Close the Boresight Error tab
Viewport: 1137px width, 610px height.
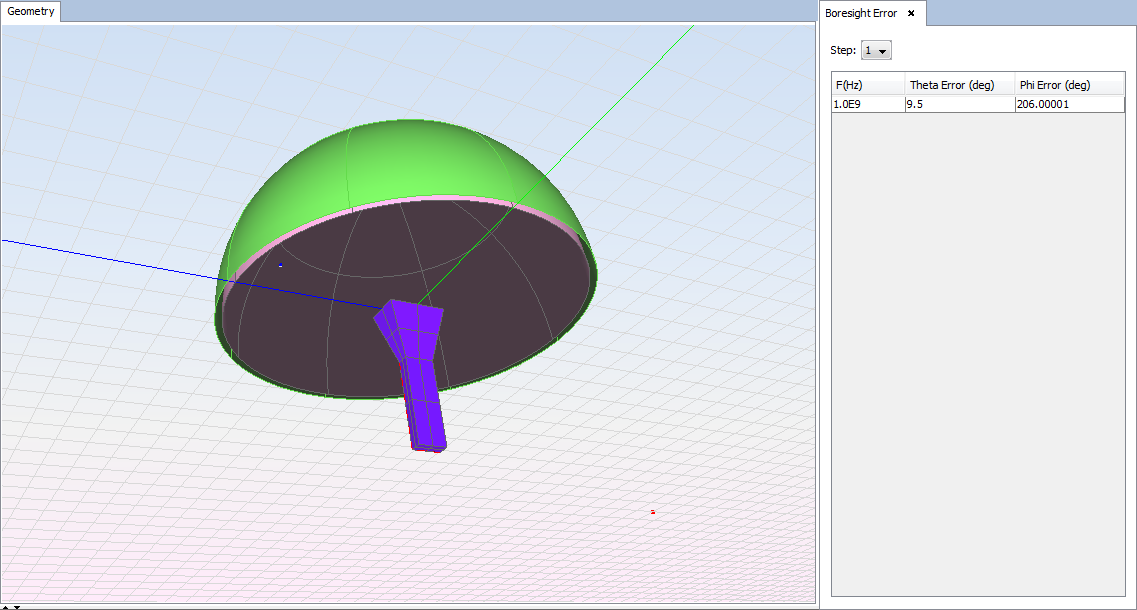pyautogui.click(x=911, y=14)
